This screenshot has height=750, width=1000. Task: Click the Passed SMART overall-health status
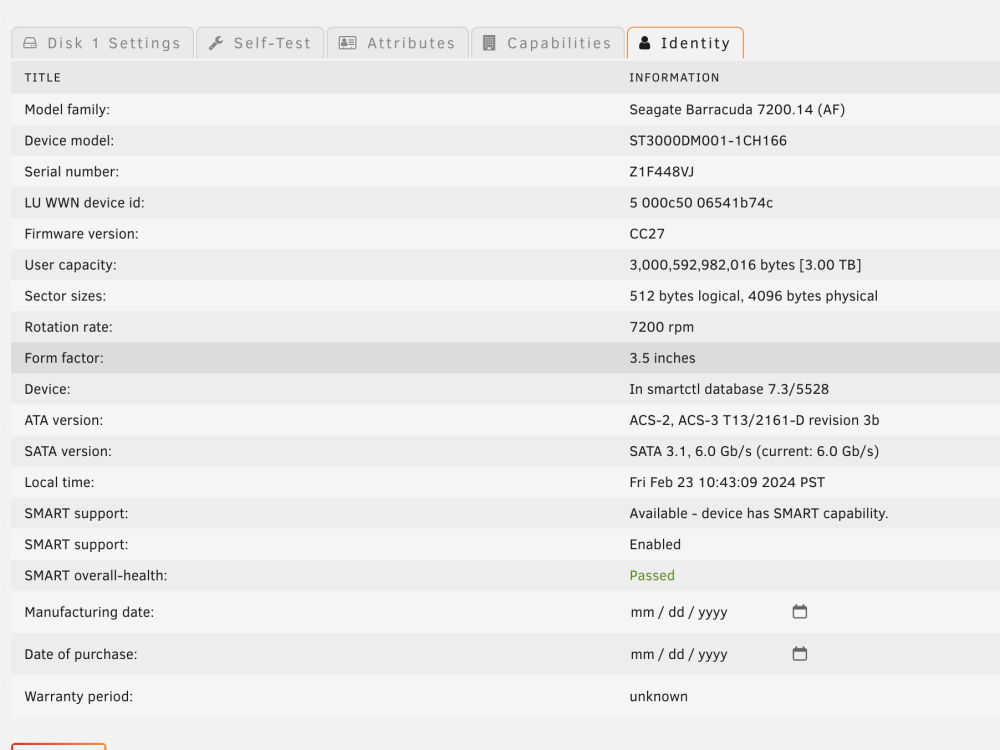652,575
